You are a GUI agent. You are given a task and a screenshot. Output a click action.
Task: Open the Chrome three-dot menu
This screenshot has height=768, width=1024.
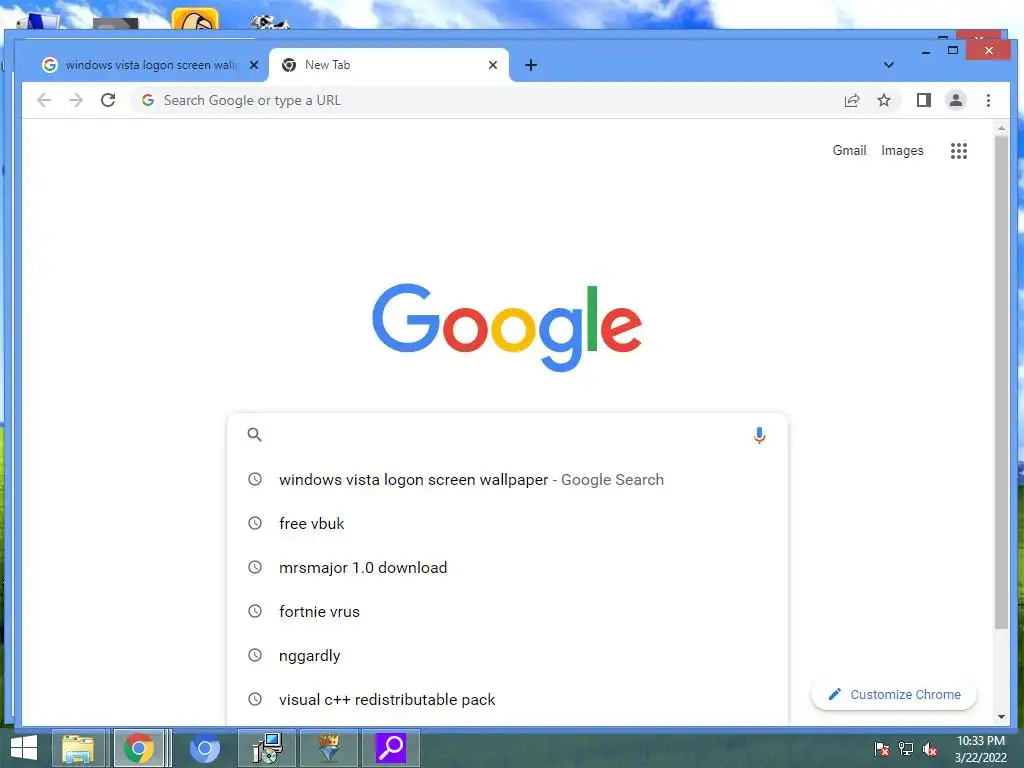click(x=988, y=100)
